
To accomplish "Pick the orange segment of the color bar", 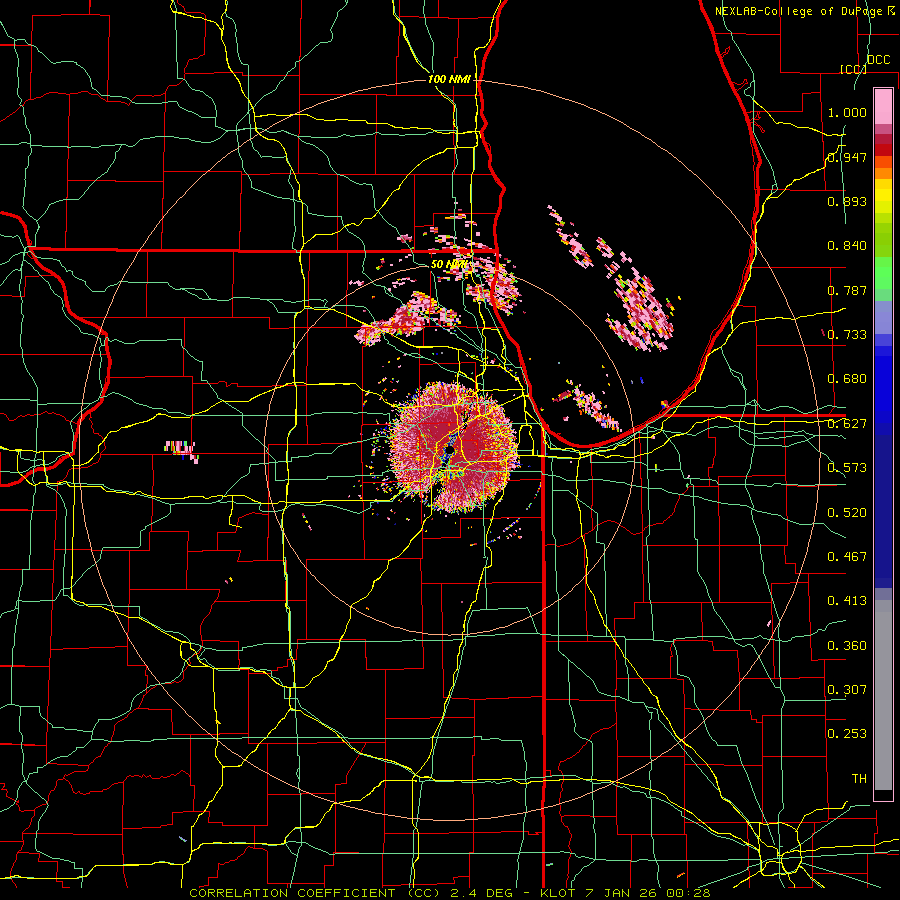I will [x=883, y=173].
